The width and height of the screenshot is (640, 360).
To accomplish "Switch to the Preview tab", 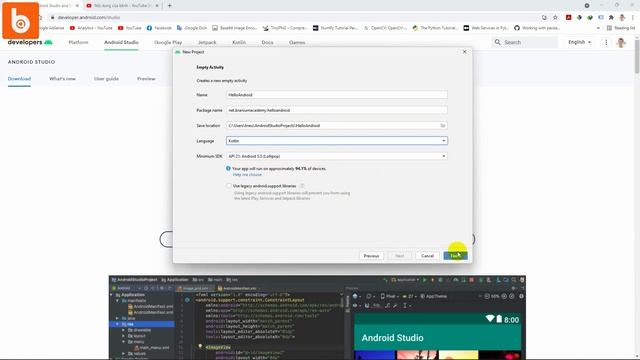I will pyautogui.click(x=146, y=79).
